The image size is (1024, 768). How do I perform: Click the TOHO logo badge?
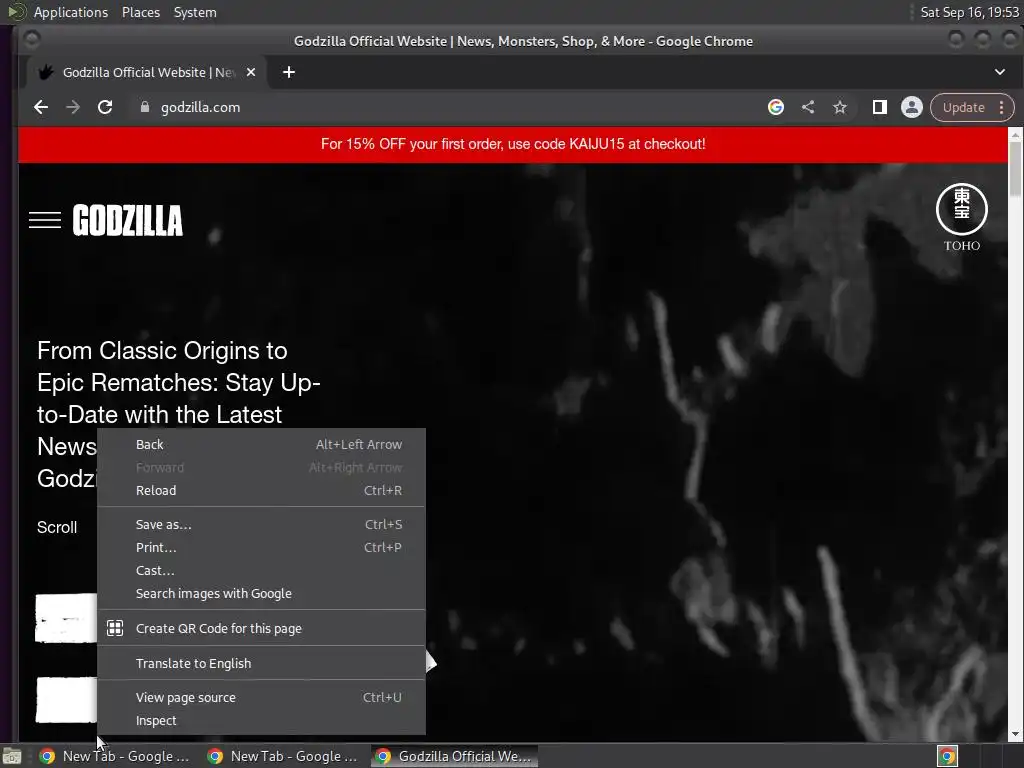pyautogui.click(x=962, y=217)
